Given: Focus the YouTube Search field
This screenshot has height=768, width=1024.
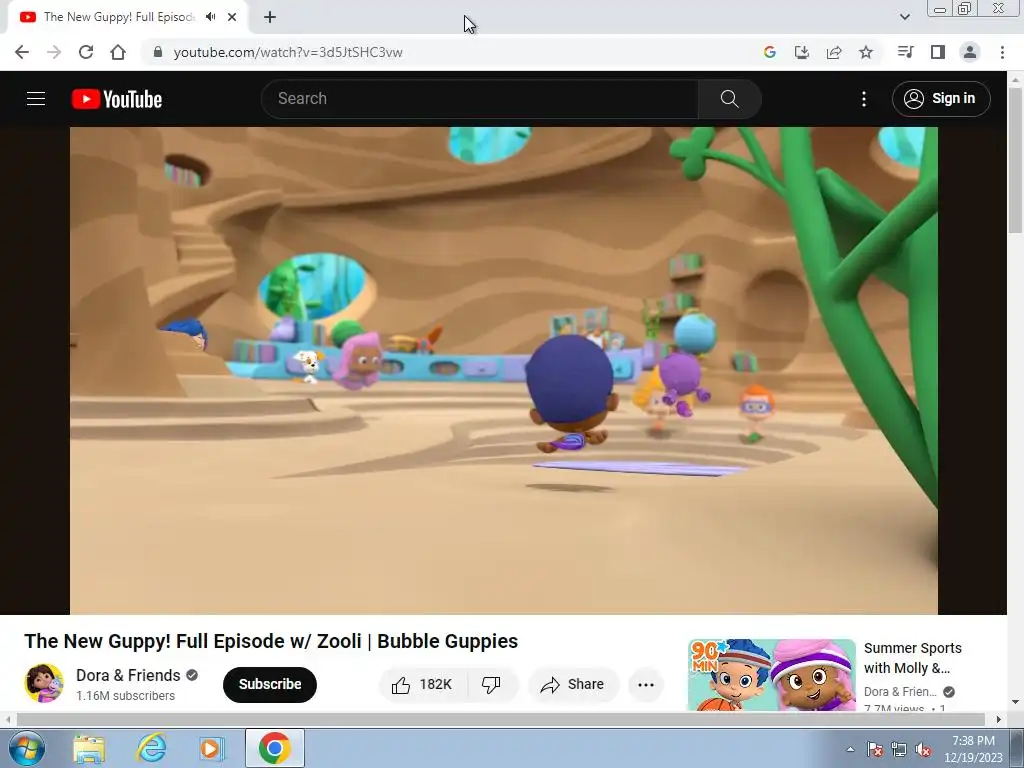Looking at the screenshot, I should [x=480, y=99].
